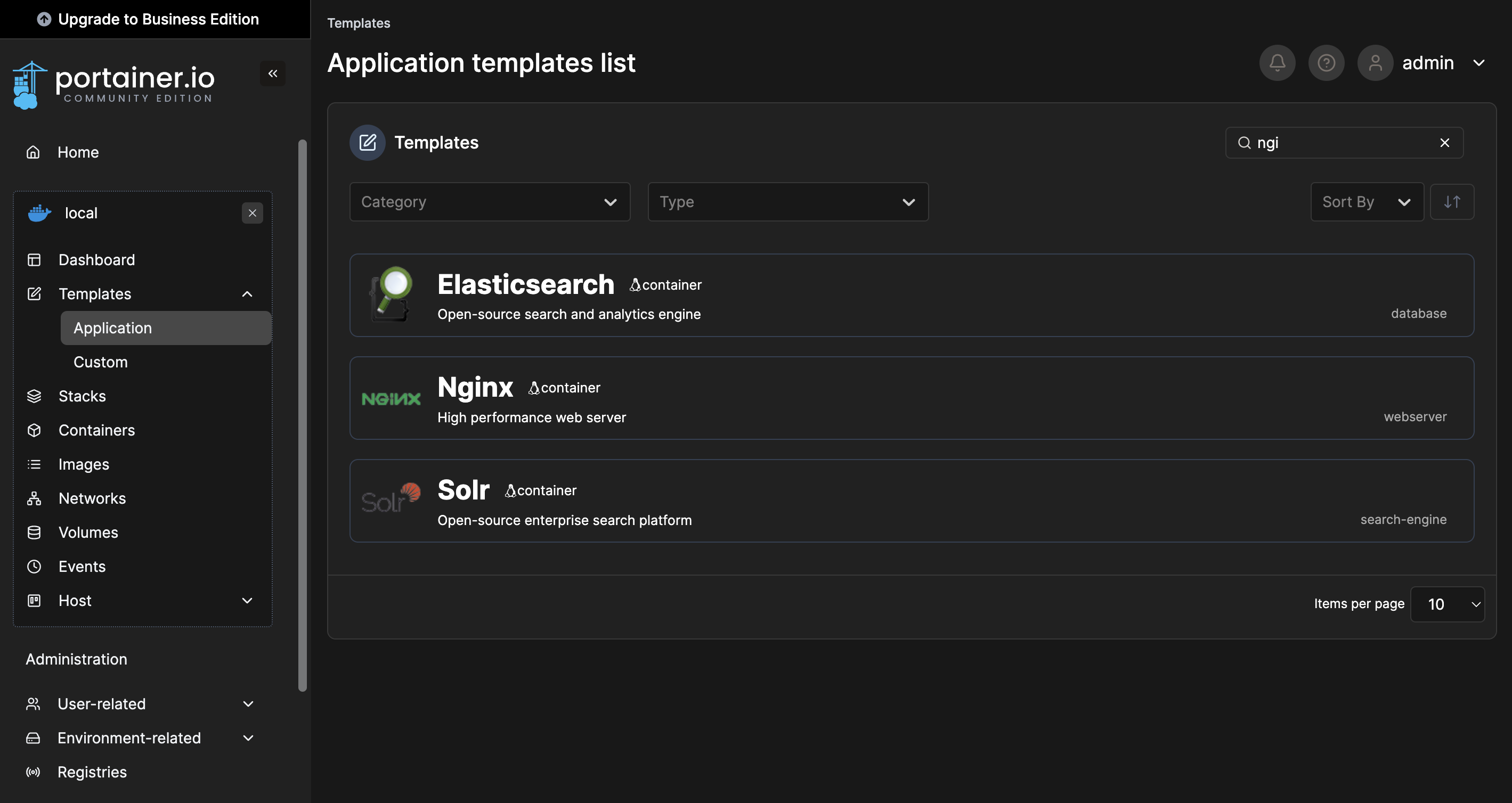The height and width of the screenshot is (803, 1512).
Task: Click the User-related people icon
Action: 34,703
